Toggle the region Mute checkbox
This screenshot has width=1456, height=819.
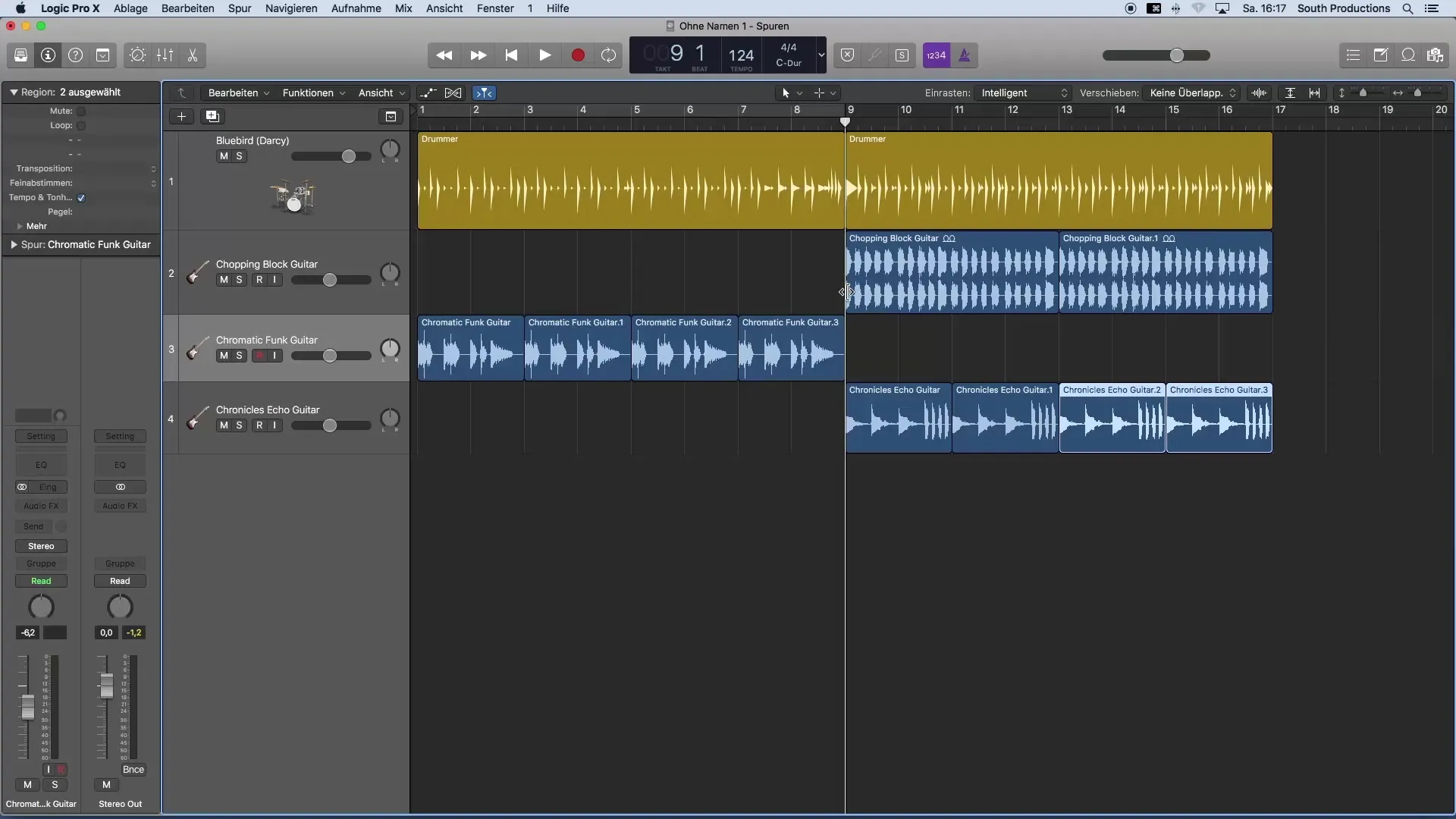point(81,111)
